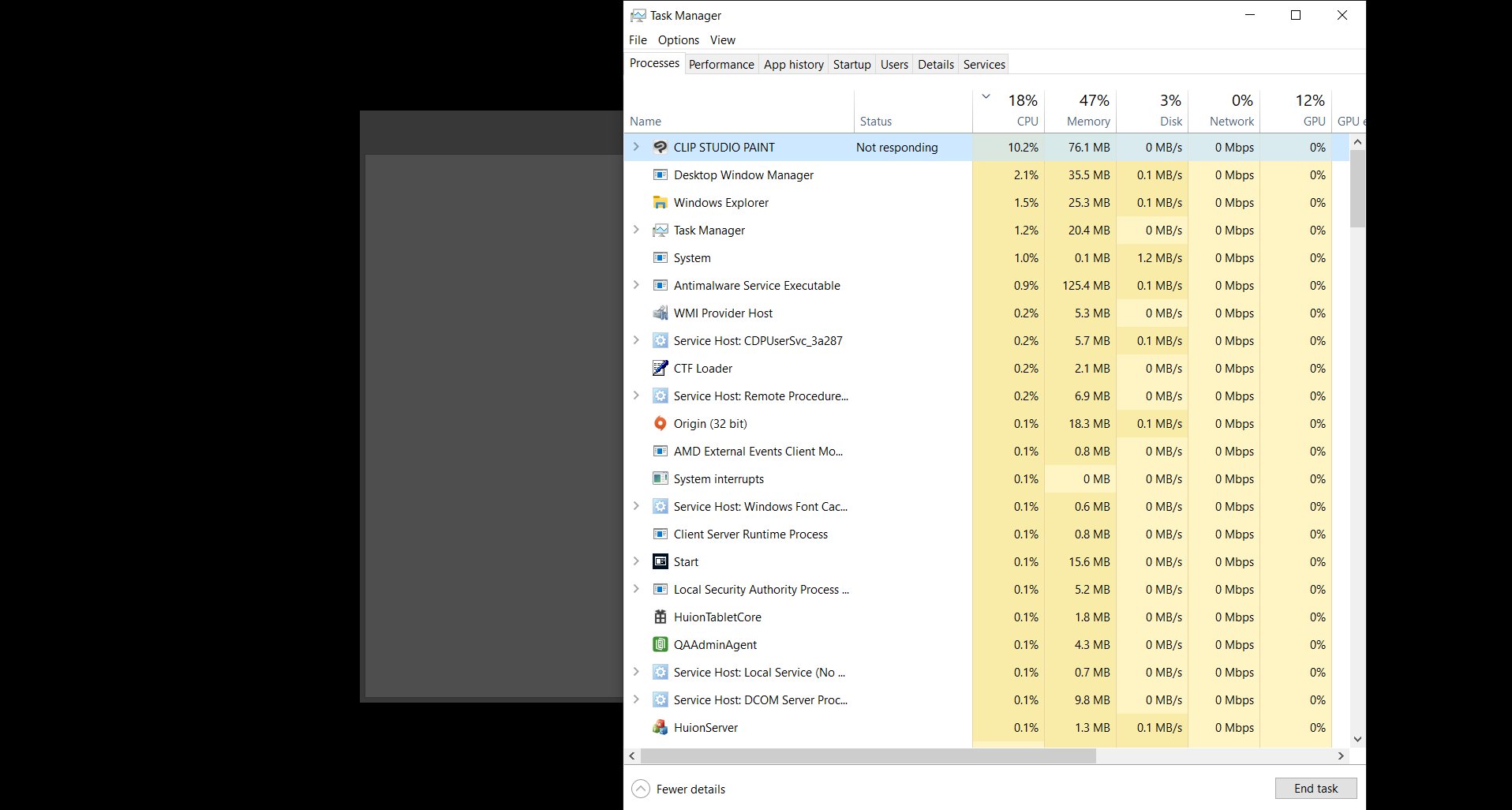Click the Antimalware Service Executable icon
The width and height of the screenshot is (1512, 810).
[661, 285]
